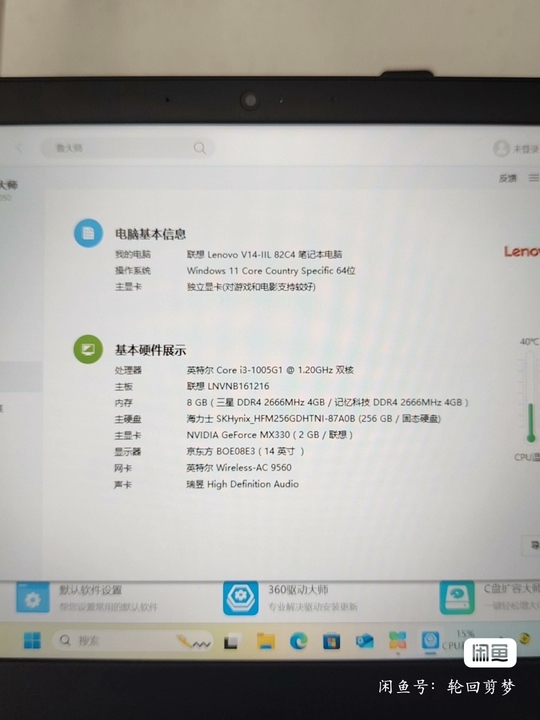The width and height of the screenshot is (540, 720).
Task: Open the Windows Start menu
Action: click(32, 640)
